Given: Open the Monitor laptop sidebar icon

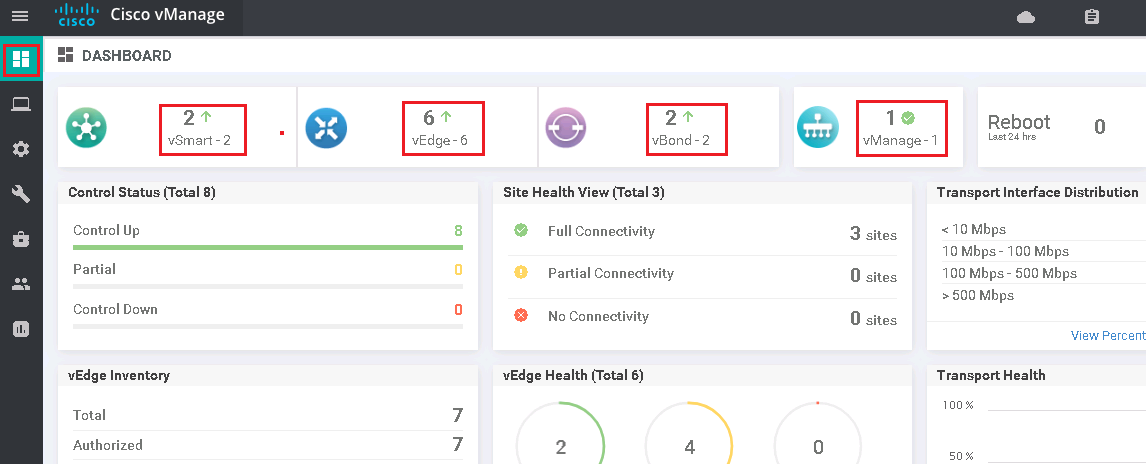Looking at the screenshot, I should pos(21,104).
